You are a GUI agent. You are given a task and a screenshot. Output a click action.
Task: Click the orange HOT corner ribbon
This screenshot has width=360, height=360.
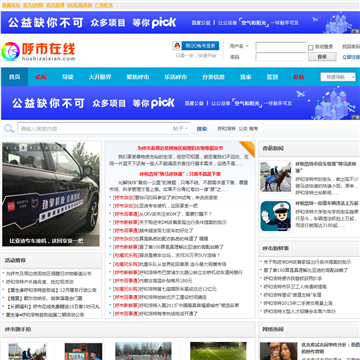pyautogui.click(x=248, y=148)
